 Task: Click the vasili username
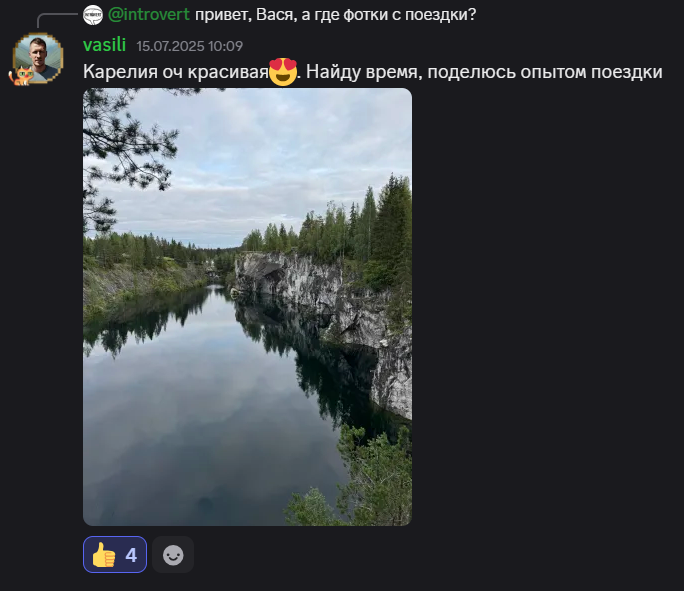[104, 45]
